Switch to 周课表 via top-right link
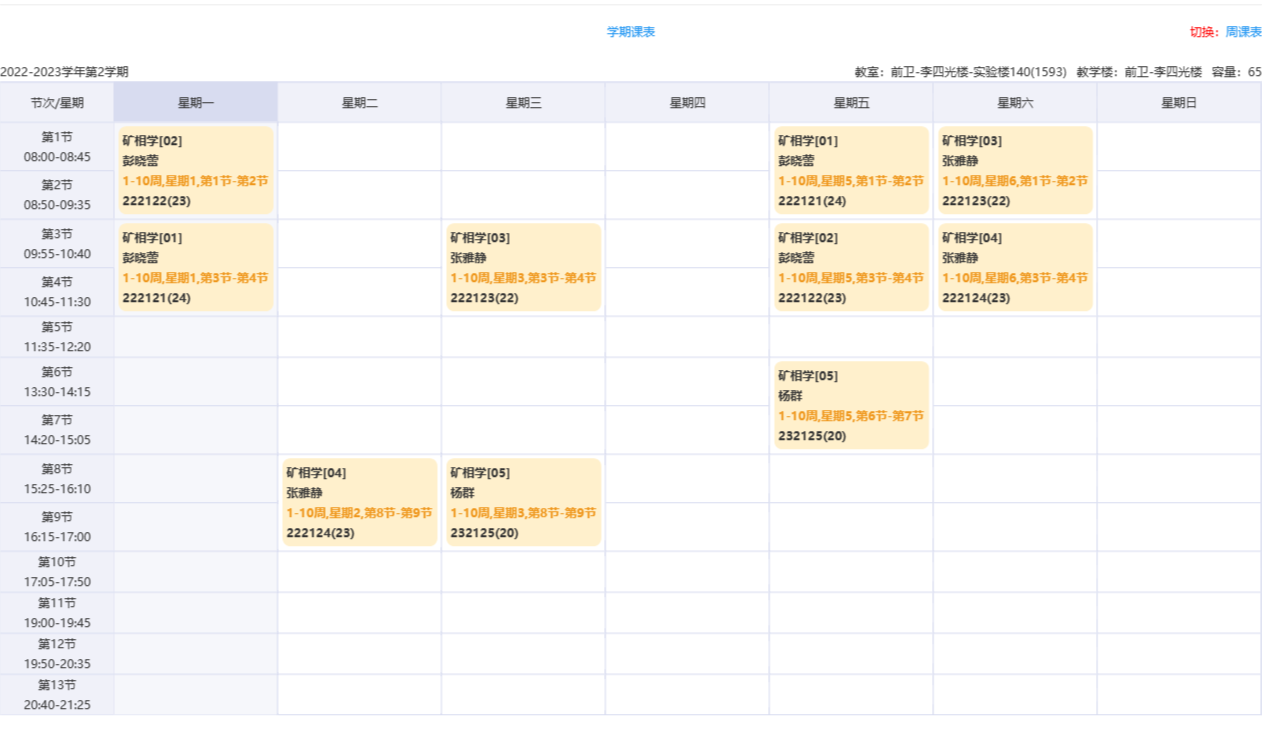 (1243, 32)
